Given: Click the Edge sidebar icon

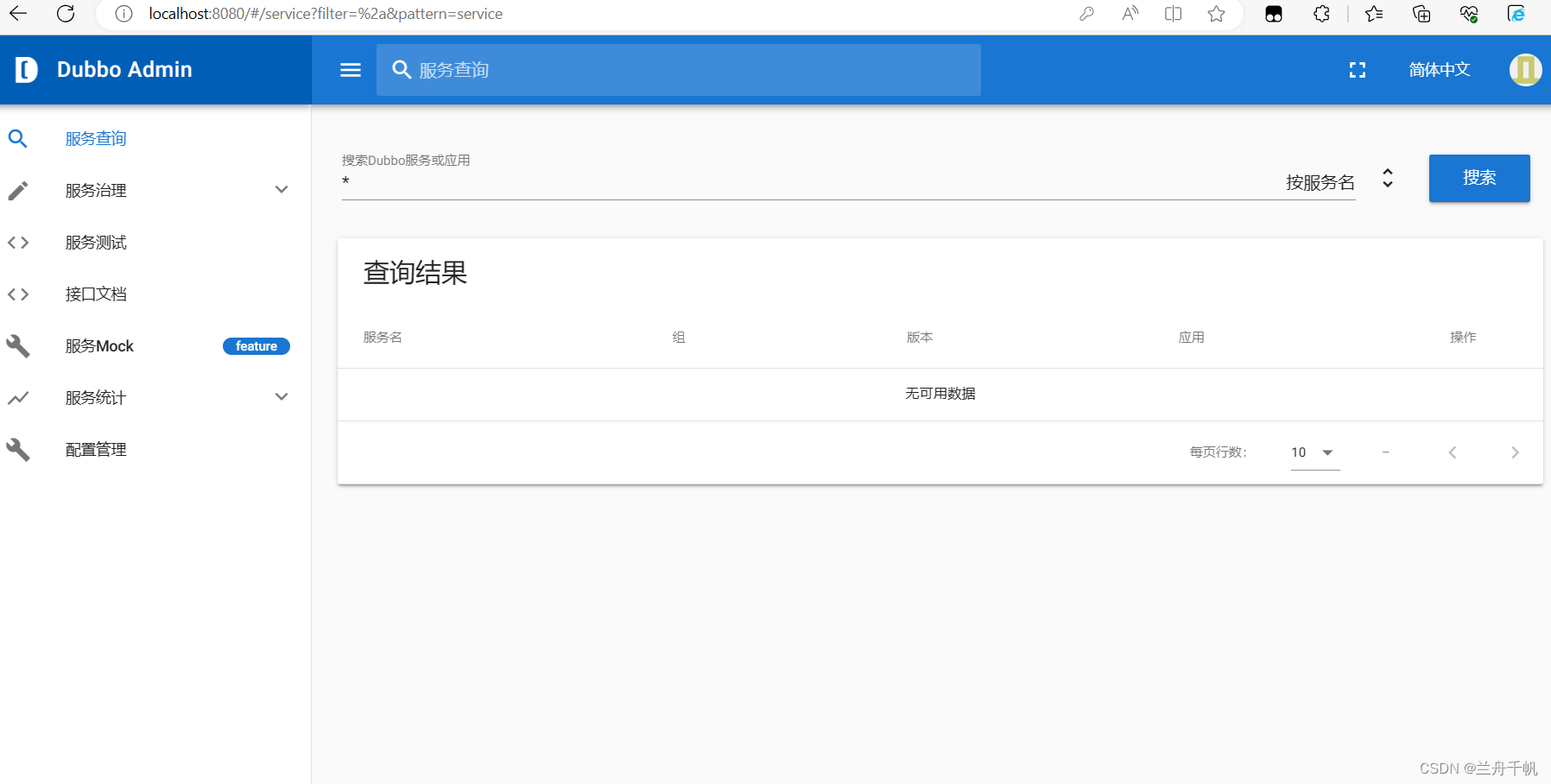Looking at the screenshot, I should click(x=1516, y=14).
